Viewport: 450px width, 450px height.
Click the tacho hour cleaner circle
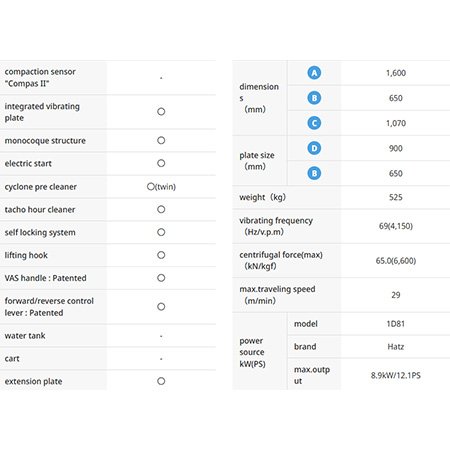tap(161, 209)
